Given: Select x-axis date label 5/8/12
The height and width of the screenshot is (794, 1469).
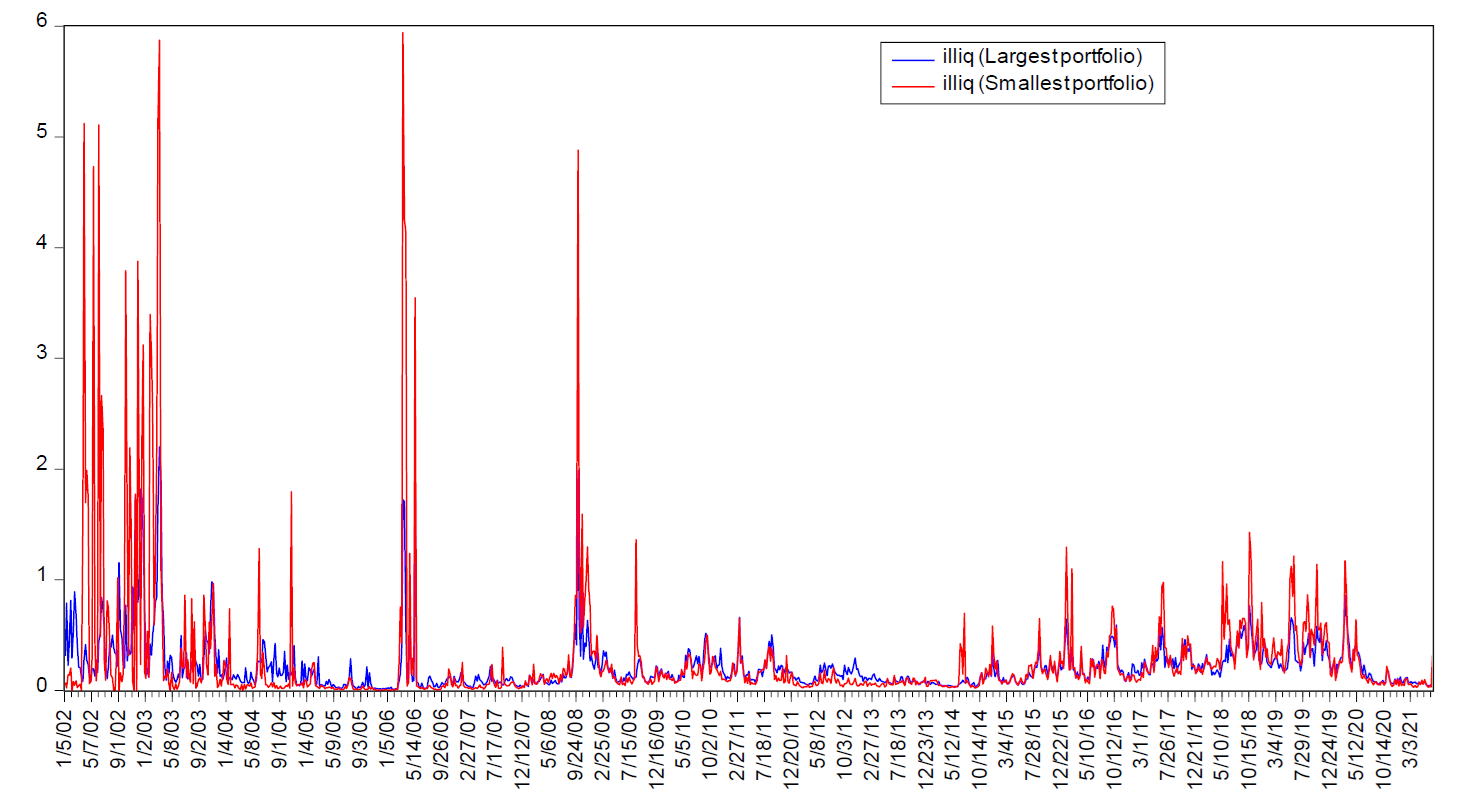Looking at the screenshot, I should tap(817, 737).
